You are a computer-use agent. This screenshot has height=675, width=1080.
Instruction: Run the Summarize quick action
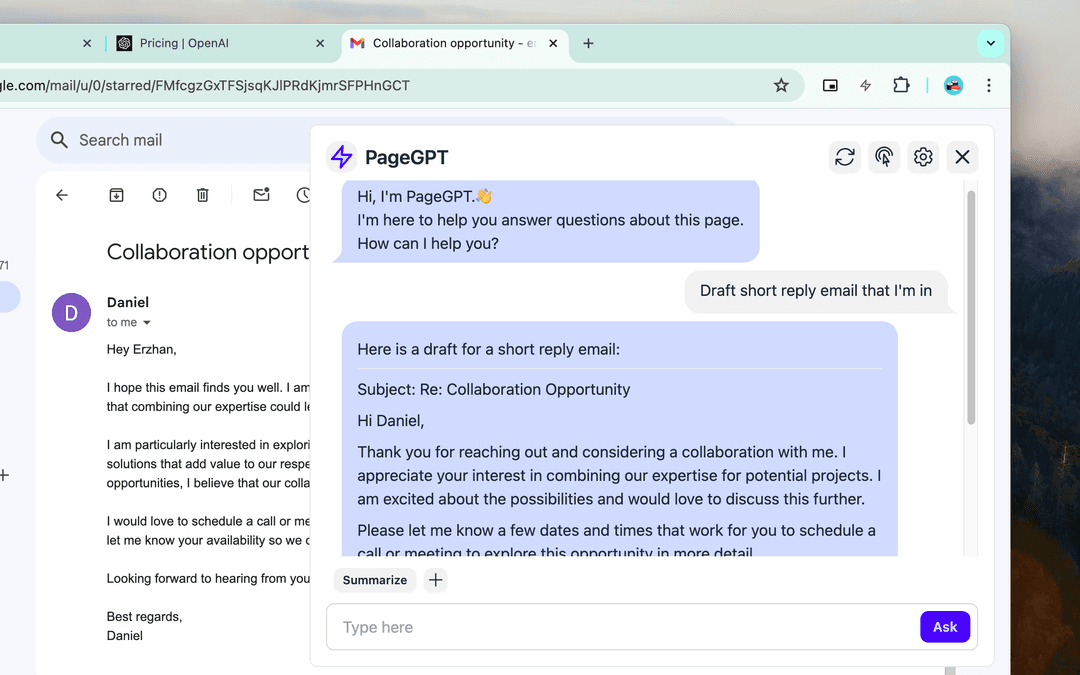pos(375,580)
